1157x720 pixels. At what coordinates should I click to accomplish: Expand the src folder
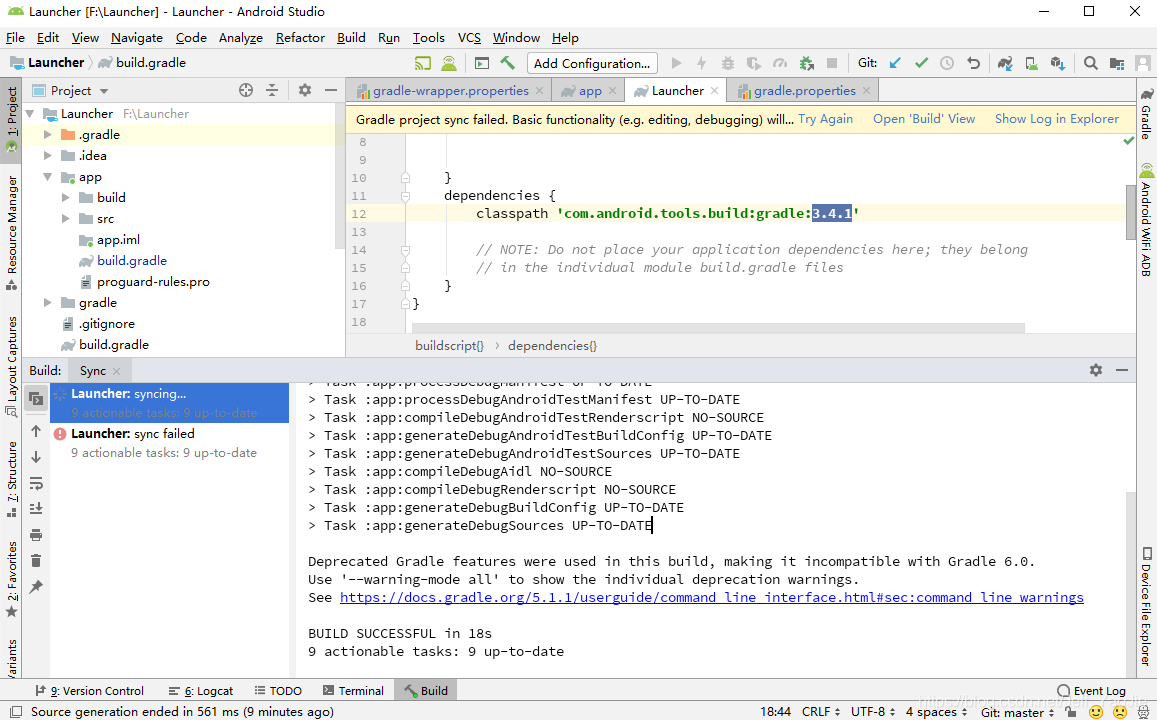coord(66,219)
